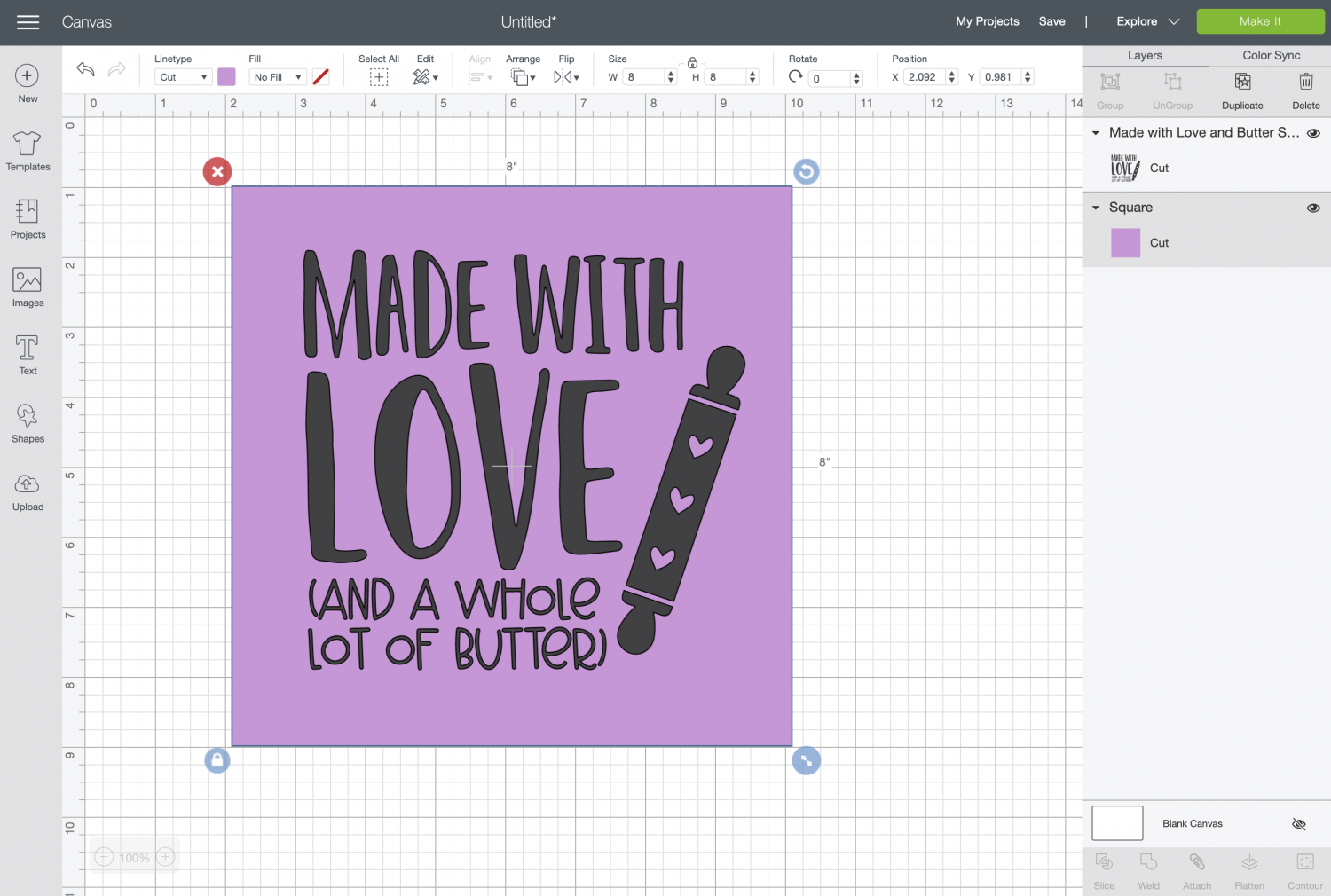Open the hamburger main menu
The height and width of the screenshot is (896, 1331).
point(28,22)
